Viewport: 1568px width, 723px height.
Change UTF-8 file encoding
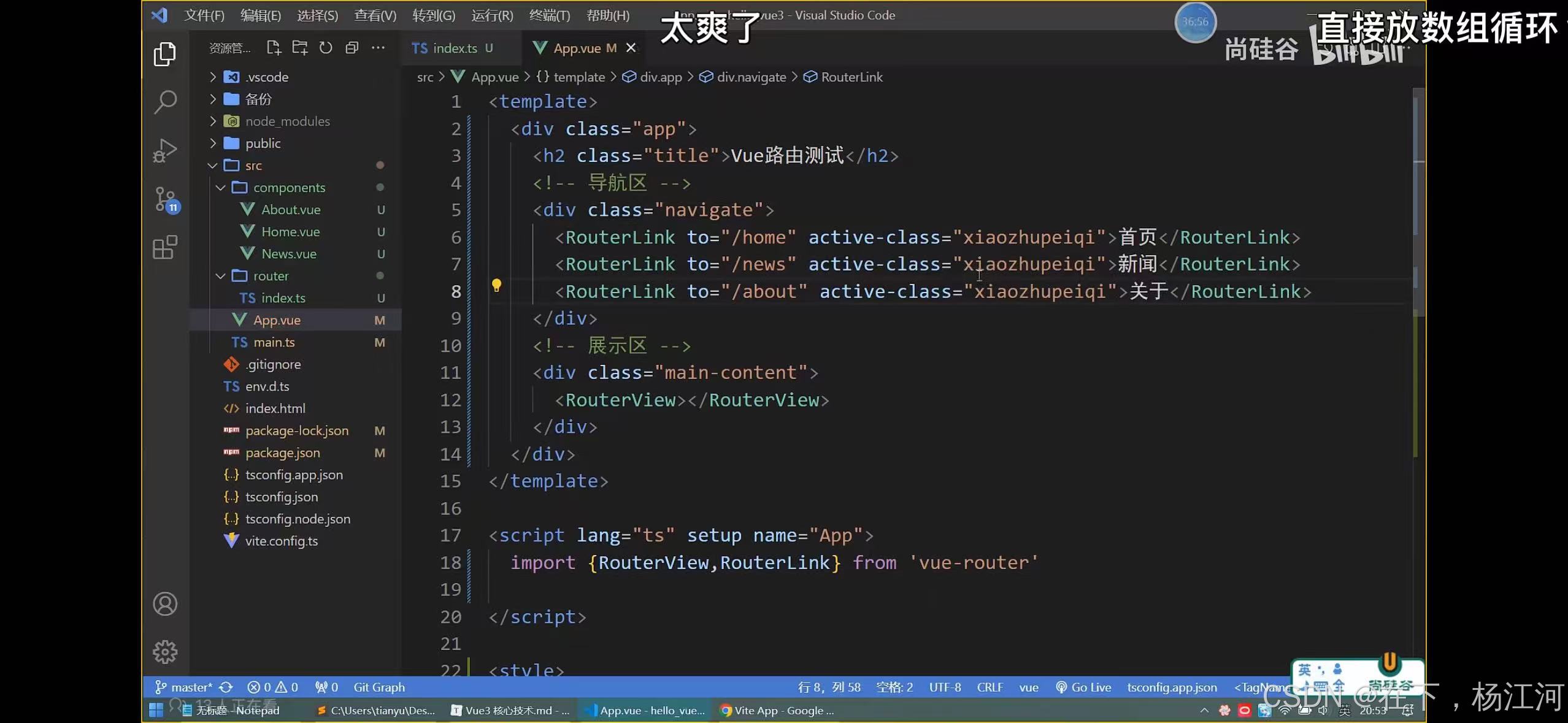point(945,687)
